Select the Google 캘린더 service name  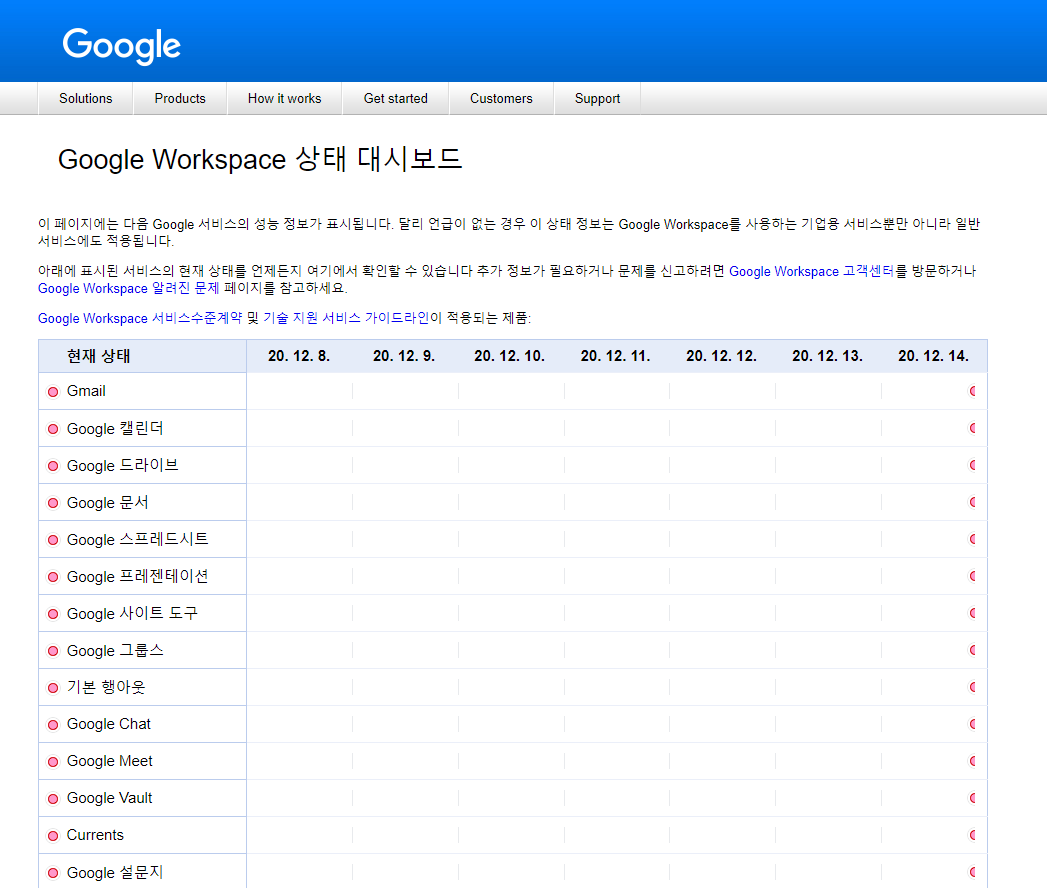point(115,429)
